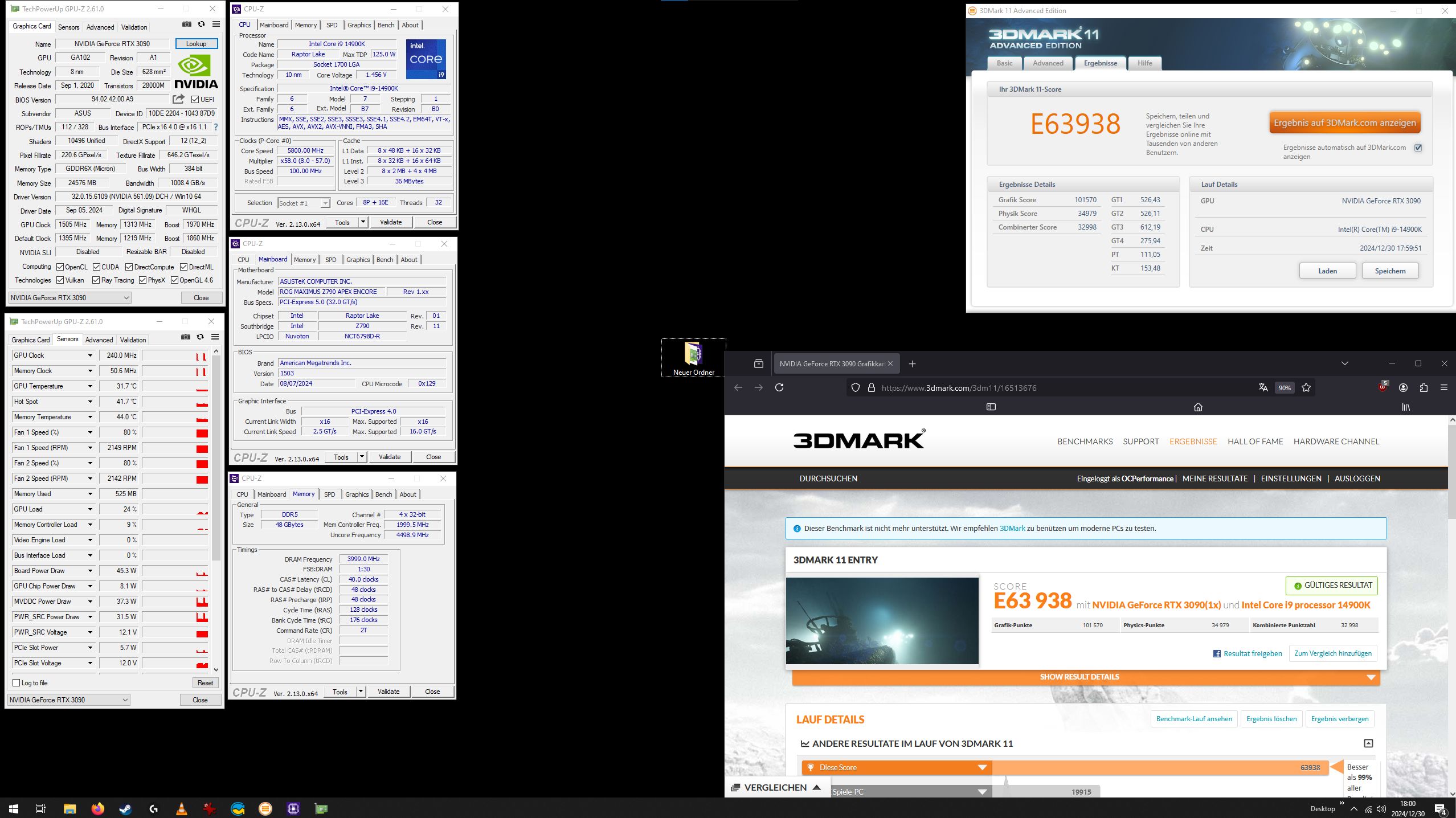Open HALL OF FAME menu on 3DMark site
The image size is (1456, 818).
pyautogui.click(x=1255, y=441)
